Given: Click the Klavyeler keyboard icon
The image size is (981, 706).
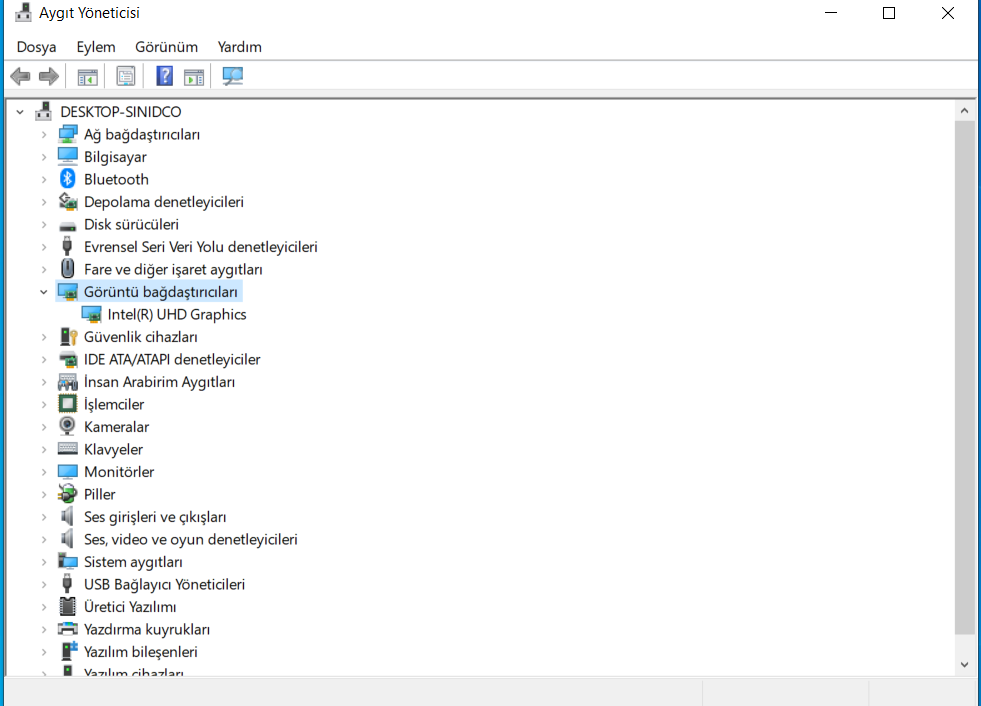Looking at the screenshot, I should (x=68, y=449).
